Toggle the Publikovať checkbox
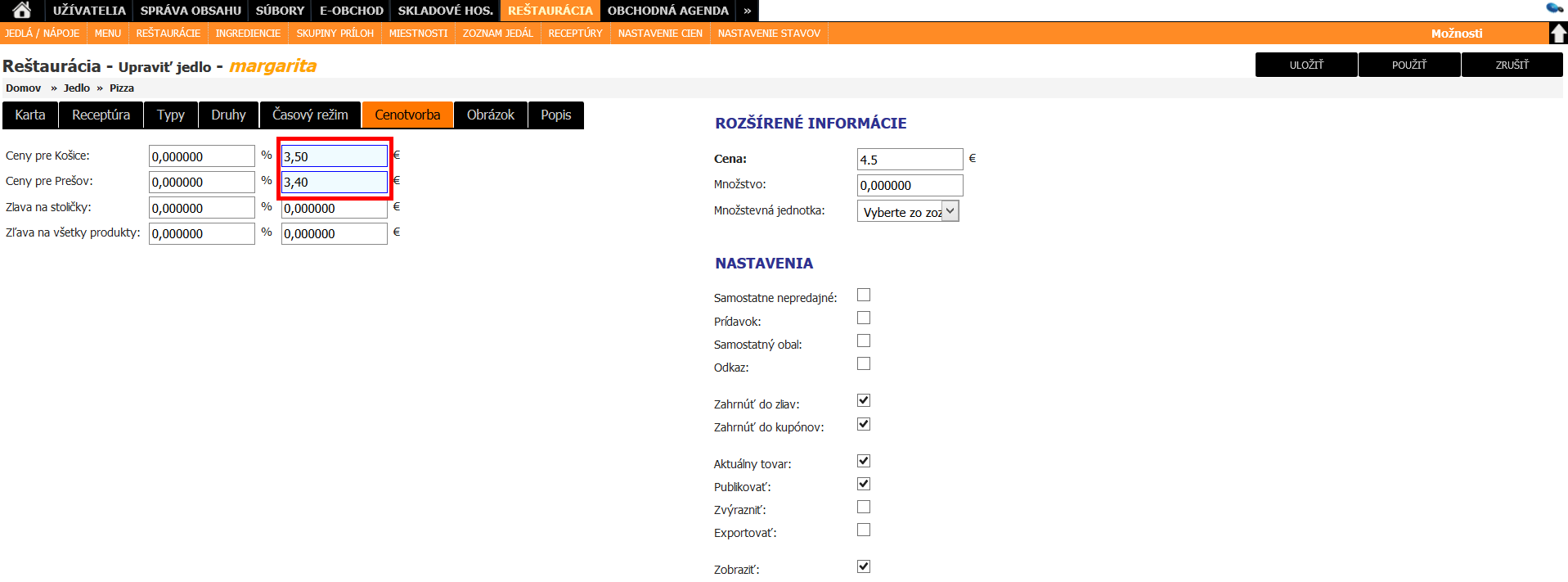1568x582 pixels. click(863, 484)
